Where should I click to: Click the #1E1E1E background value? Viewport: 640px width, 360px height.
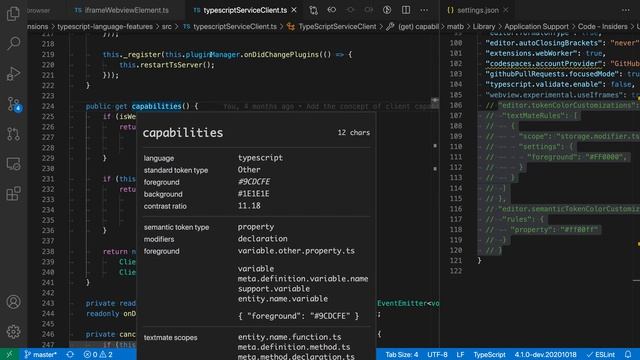point(253,194)
